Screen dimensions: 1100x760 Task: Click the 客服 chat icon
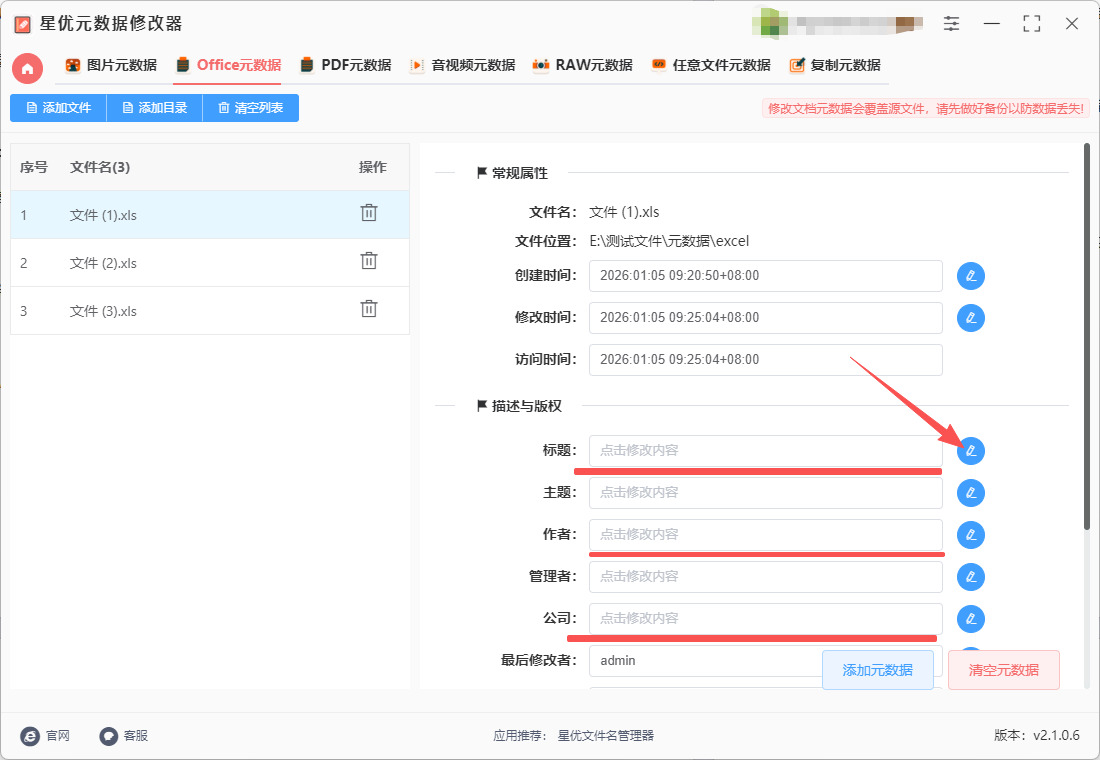coord(108,735)
